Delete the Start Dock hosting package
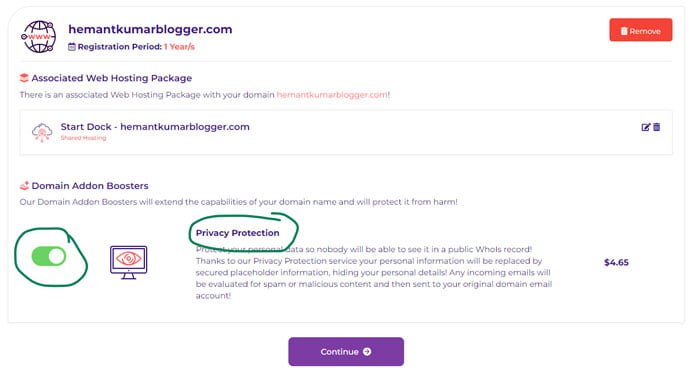Screen dimensions: 700x374 pos(657,127)
